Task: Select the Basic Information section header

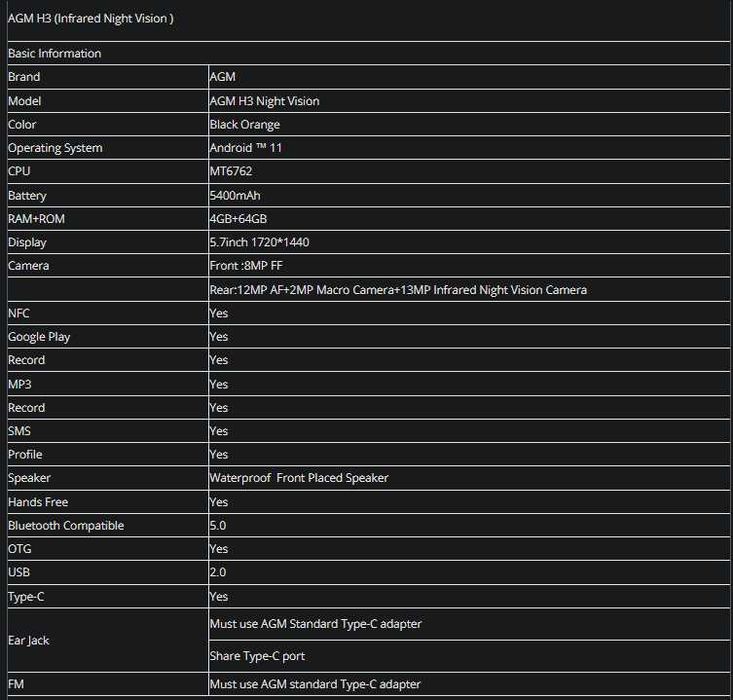Action: [55, 54]
